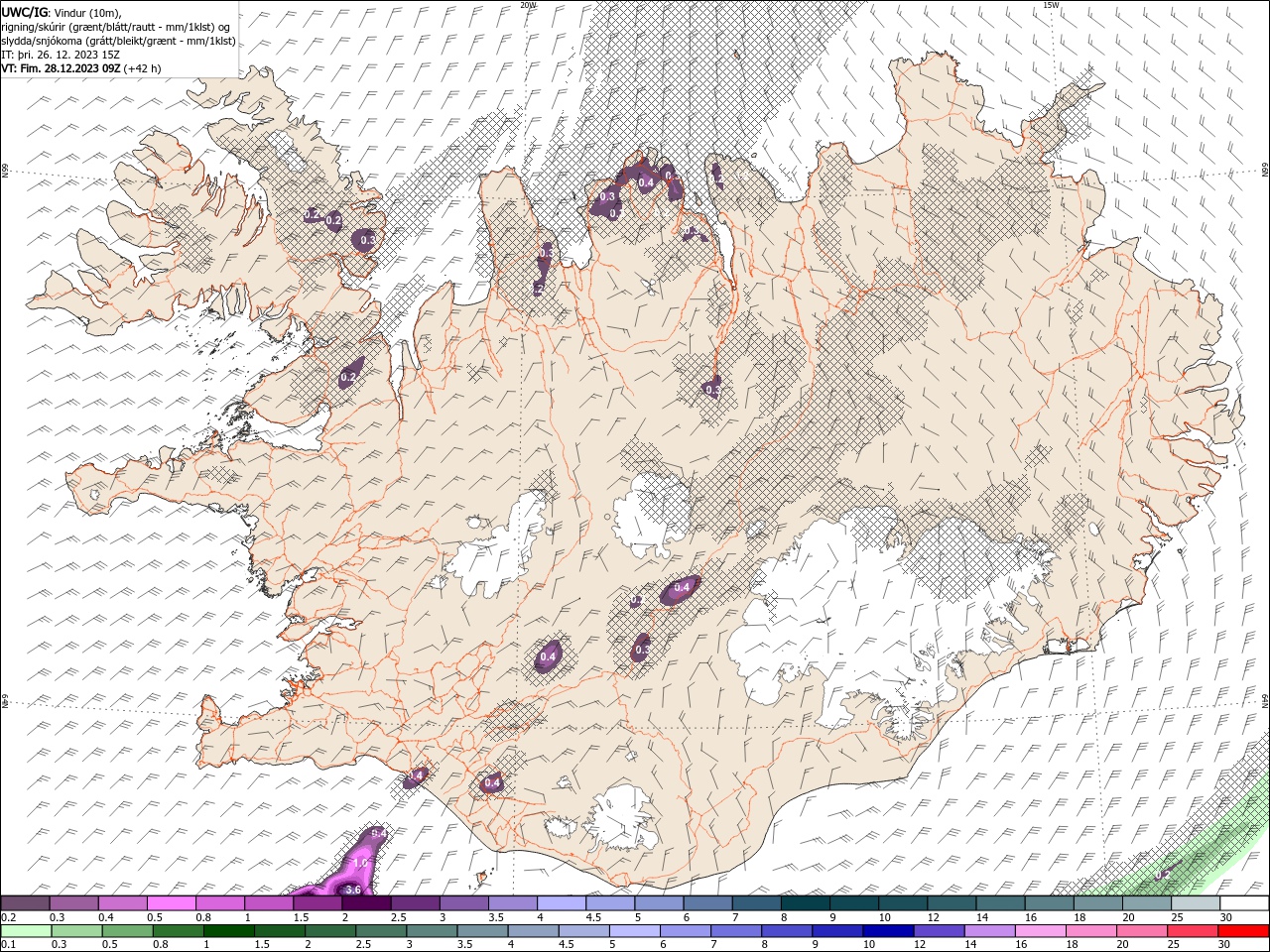Image resolution: width=1270 pixels, height=952 pixels.
Task: Select the lower legend swatch for 0.5–0.8
Action: click(x=127, y=931)
